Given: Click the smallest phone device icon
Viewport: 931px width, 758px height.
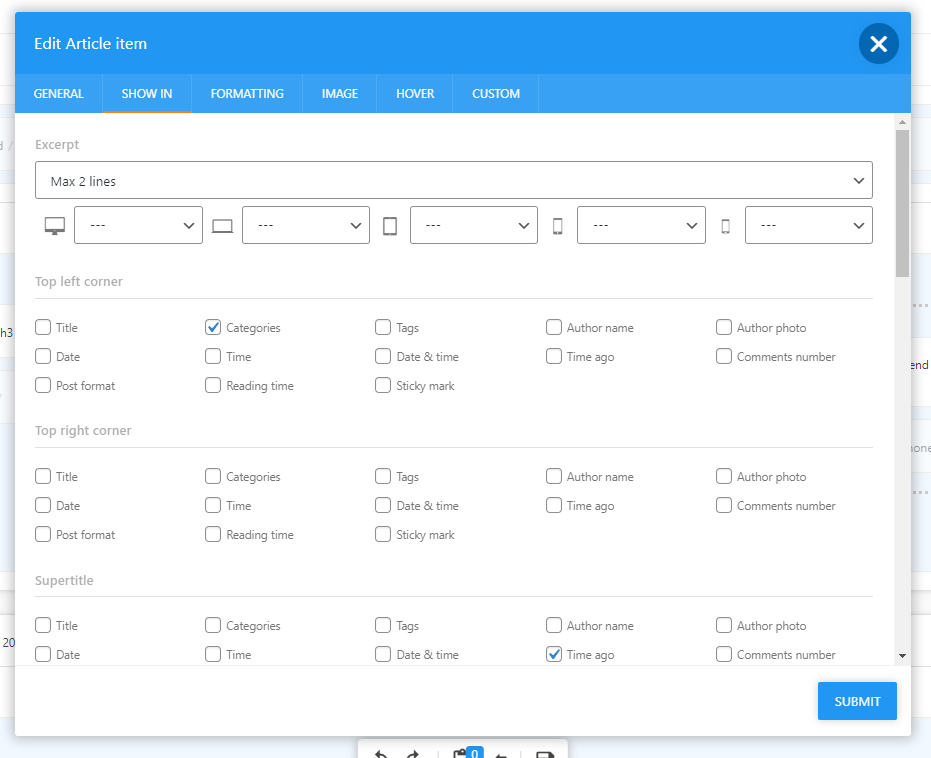Looking at the screenshot, I should coord(725,226).
